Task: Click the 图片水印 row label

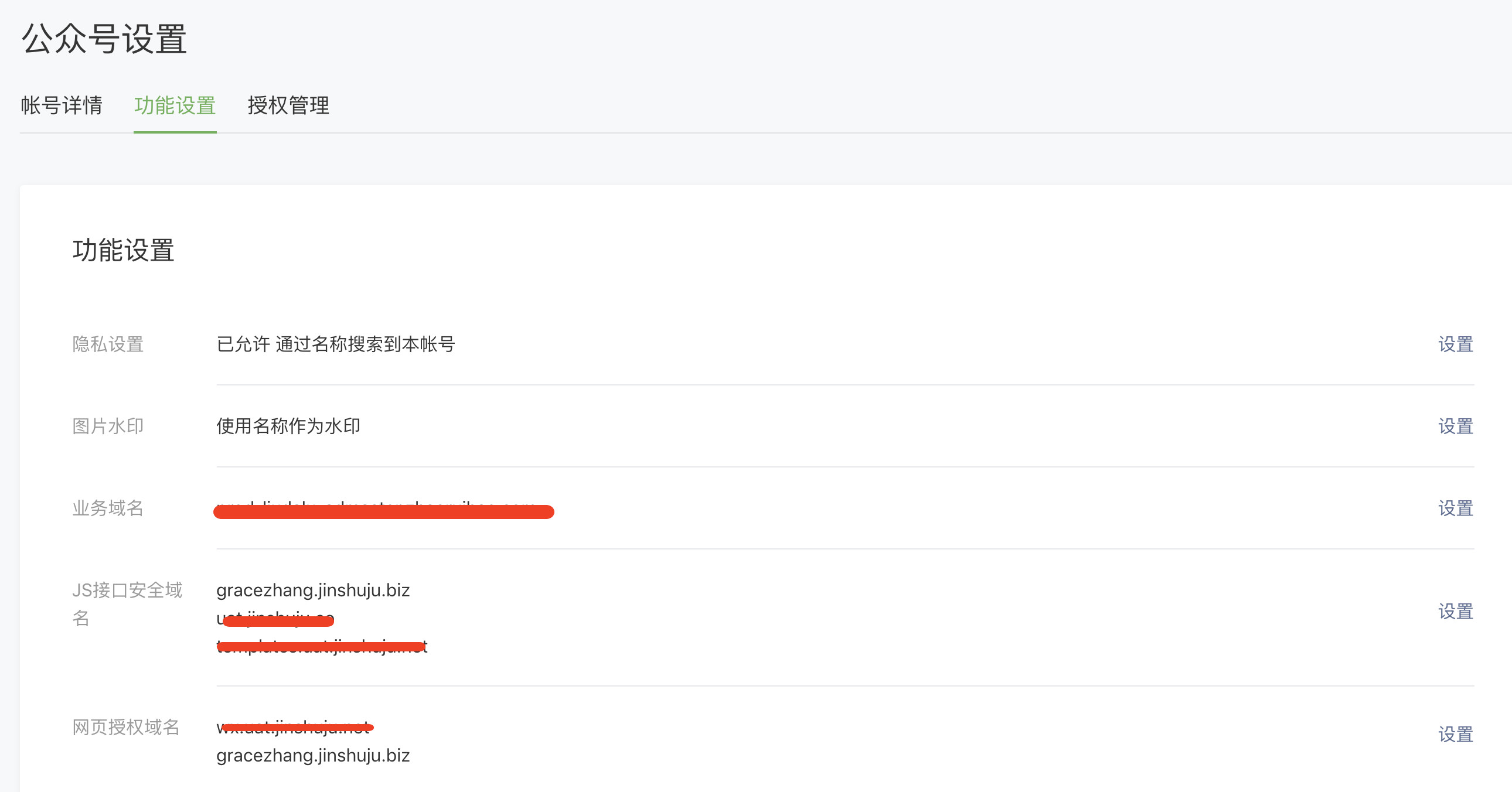Action: click(x=108, y=426)
